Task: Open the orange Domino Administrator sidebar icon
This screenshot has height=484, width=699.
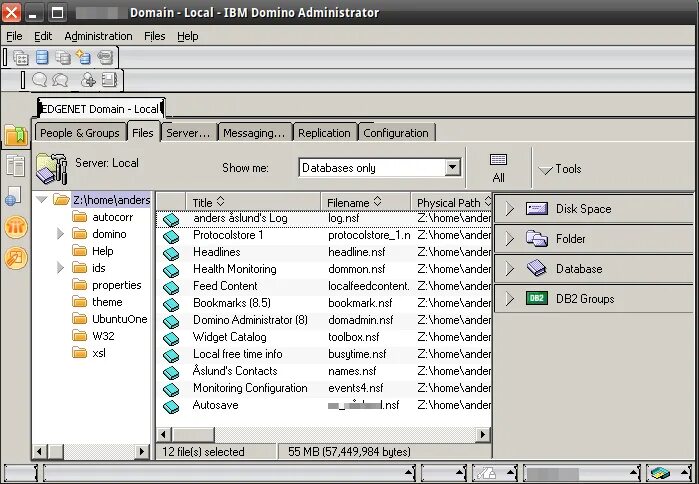Action: [x=16, y=227]
